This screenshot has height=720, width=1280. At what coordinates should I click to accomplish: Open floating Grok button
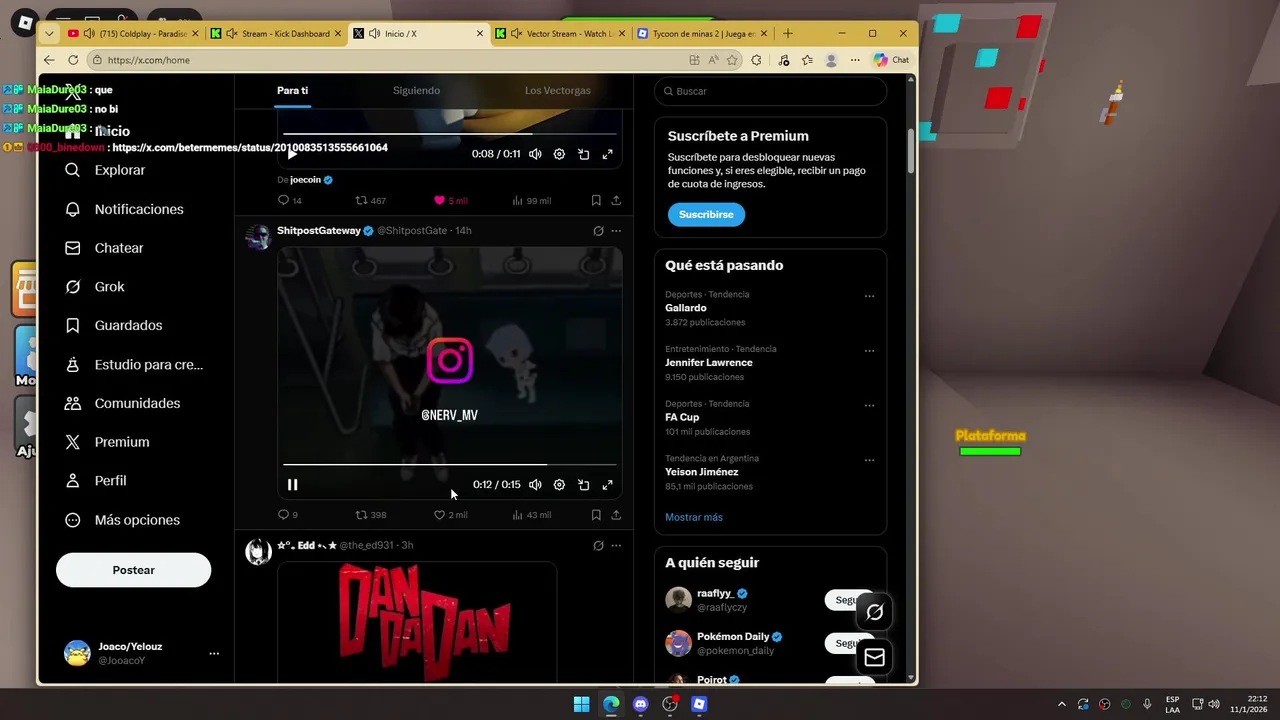[x=874, y=612]
